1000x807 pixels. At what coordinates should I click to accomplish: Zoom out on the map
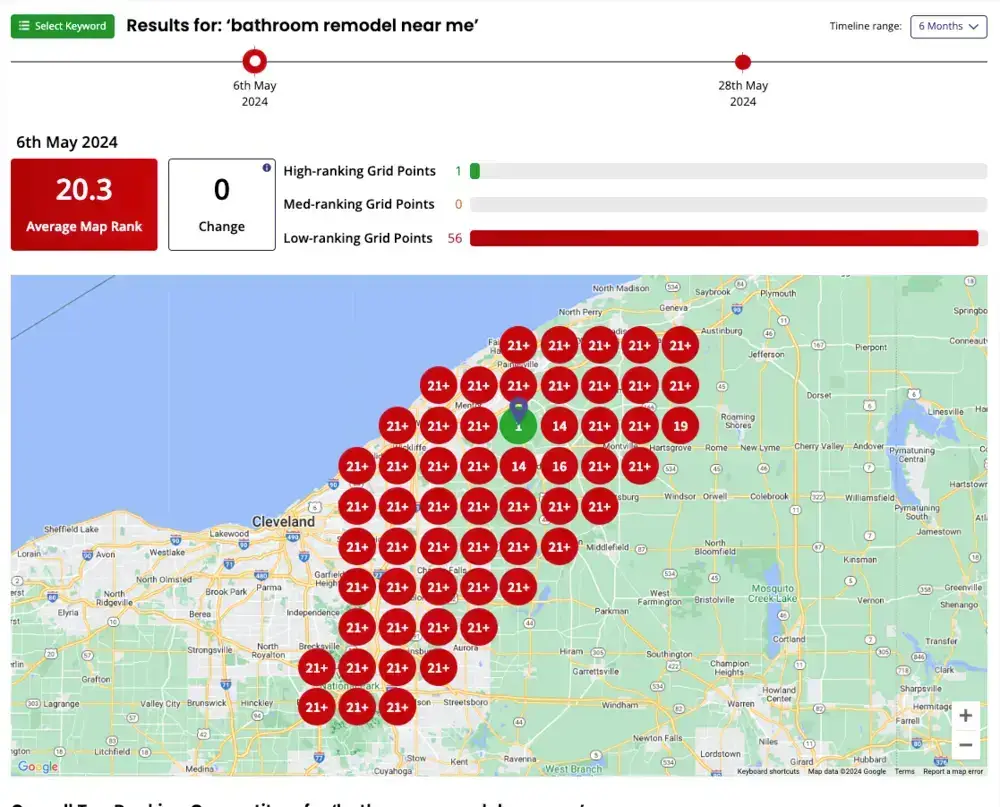[965, 745]
